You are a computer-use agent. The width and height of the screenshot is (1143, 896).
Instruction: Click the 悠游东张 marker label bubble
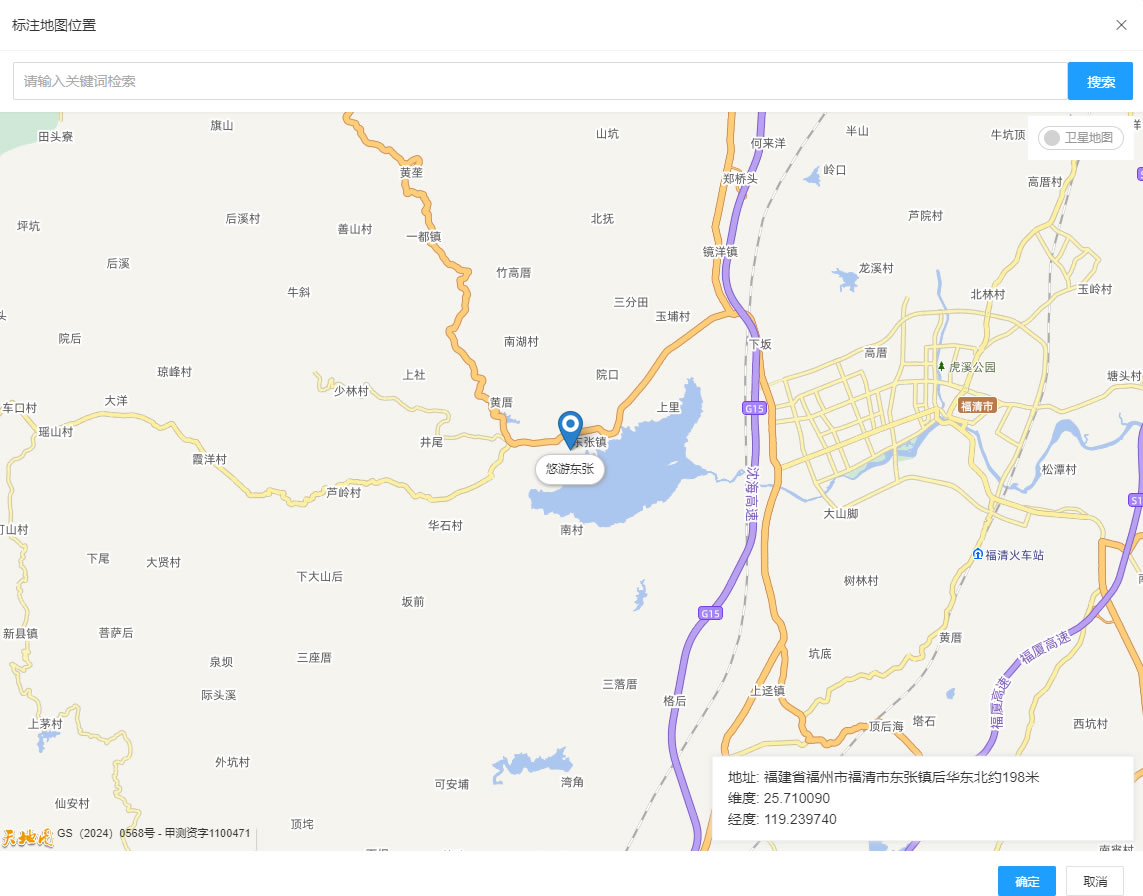tap(570, 468)
